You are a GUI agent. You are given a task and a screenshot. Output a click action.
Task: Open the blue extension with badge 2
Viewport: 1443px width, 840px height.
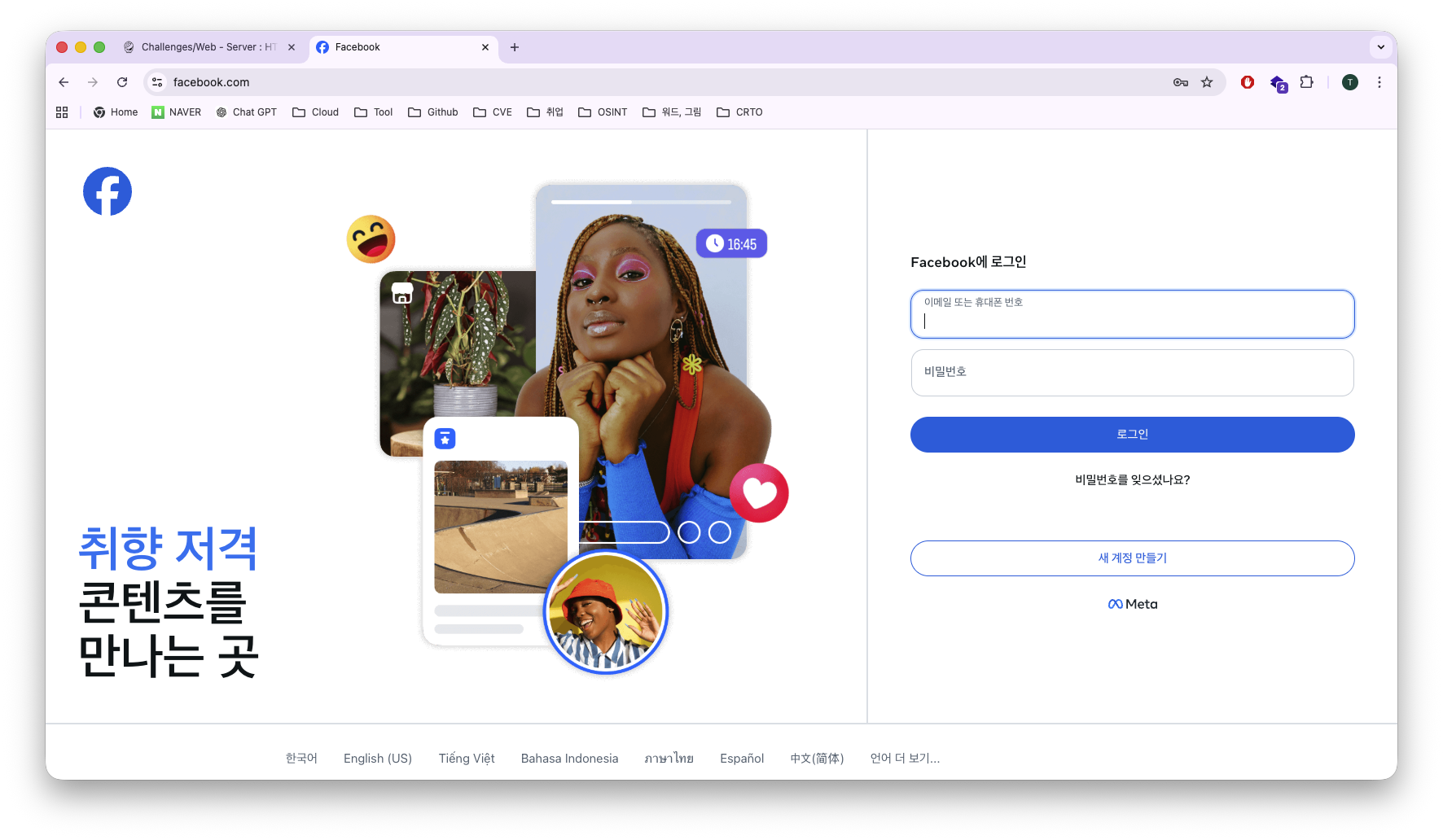click(1278, 83)
